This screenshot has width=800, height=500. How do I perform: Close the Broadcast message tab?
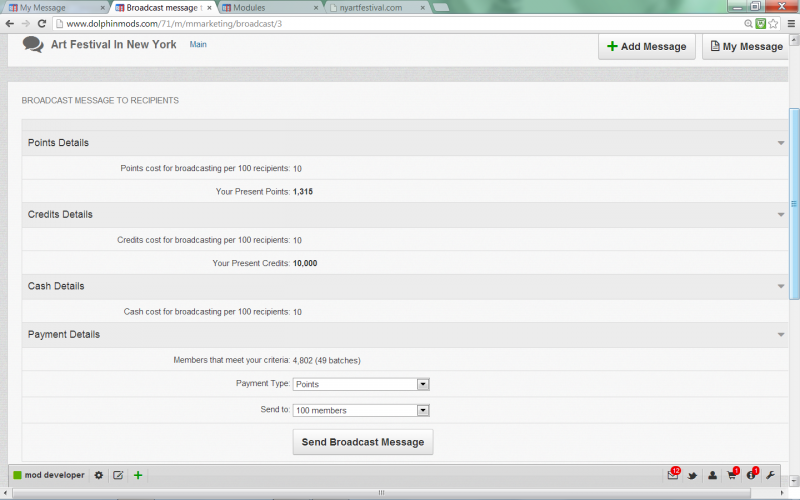[209, 8]
